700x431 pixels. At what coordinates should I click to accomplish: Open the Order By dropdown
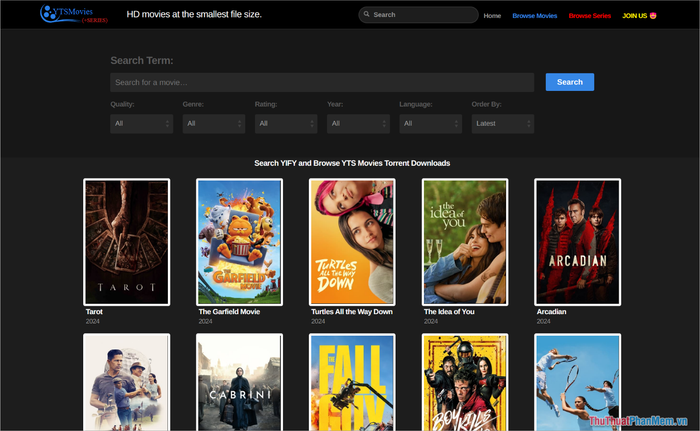coord(502,124)
